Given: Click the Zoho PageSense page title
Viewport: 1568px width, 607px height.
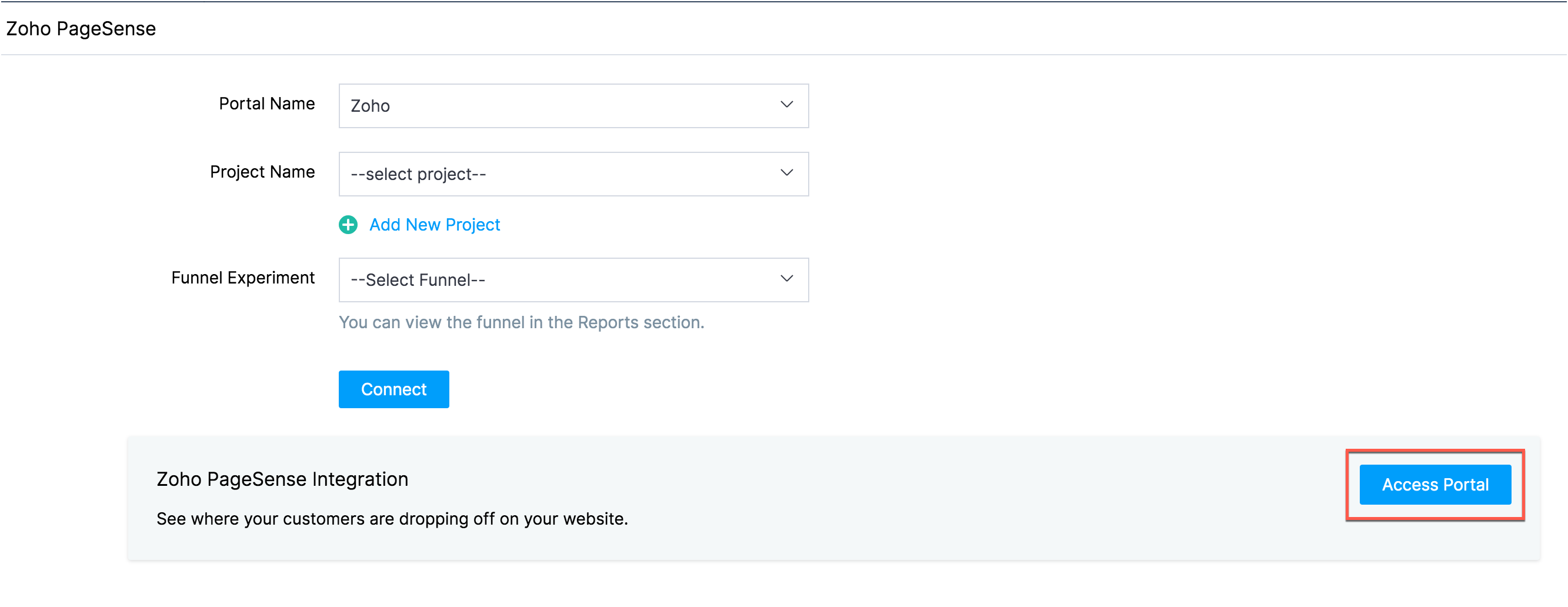Looking at the screenshot, I should point(81,29).
